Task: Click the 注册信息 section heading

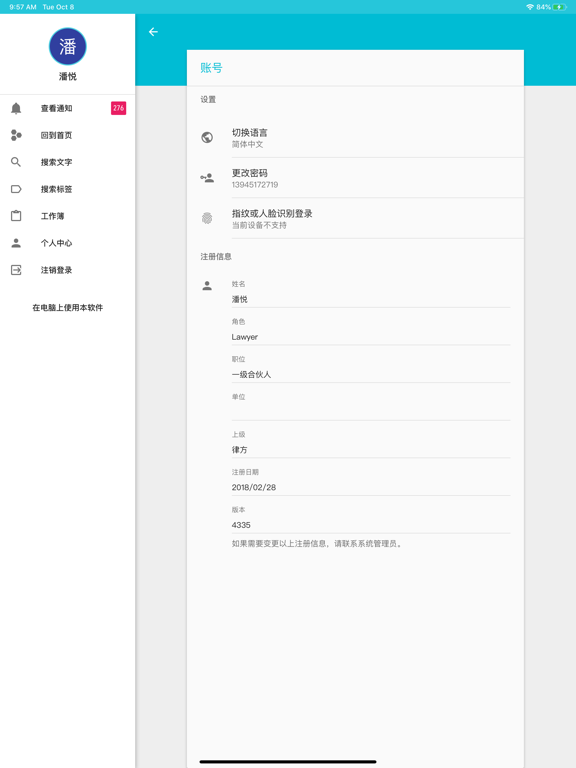Action: 216,256
